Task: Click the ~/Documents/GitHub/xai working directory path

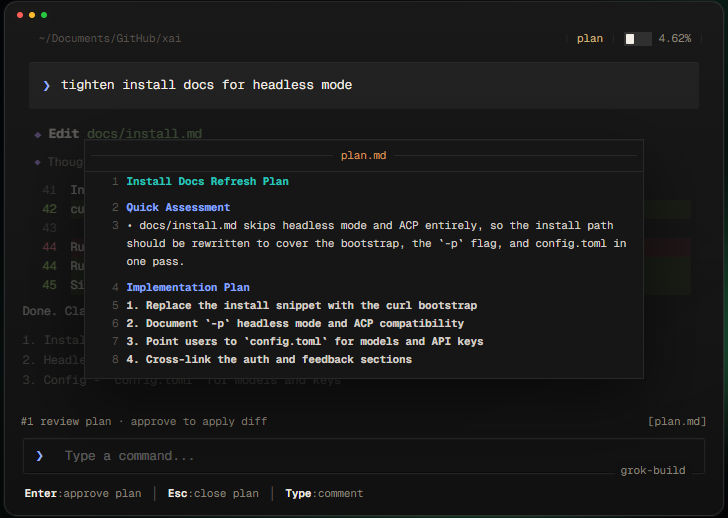Action: click(110, 39)
